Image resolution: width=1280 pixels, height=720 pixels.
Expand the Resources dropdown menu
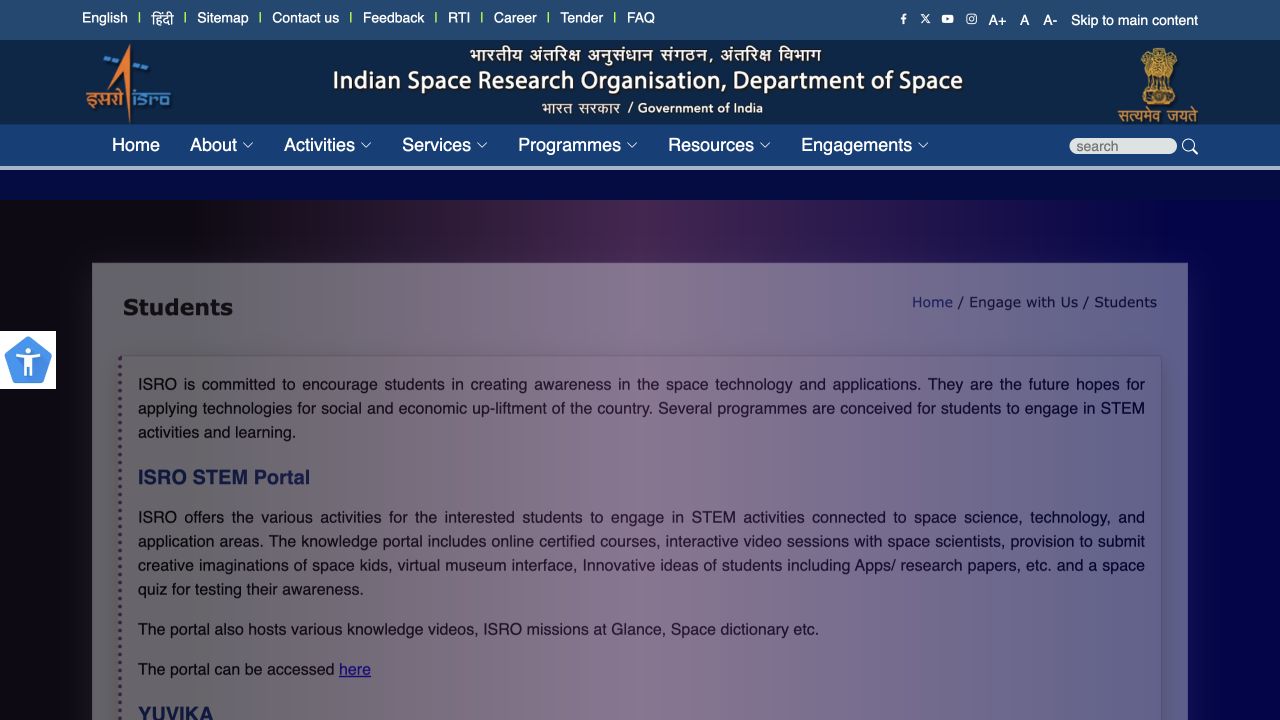[x=719, y=145]
